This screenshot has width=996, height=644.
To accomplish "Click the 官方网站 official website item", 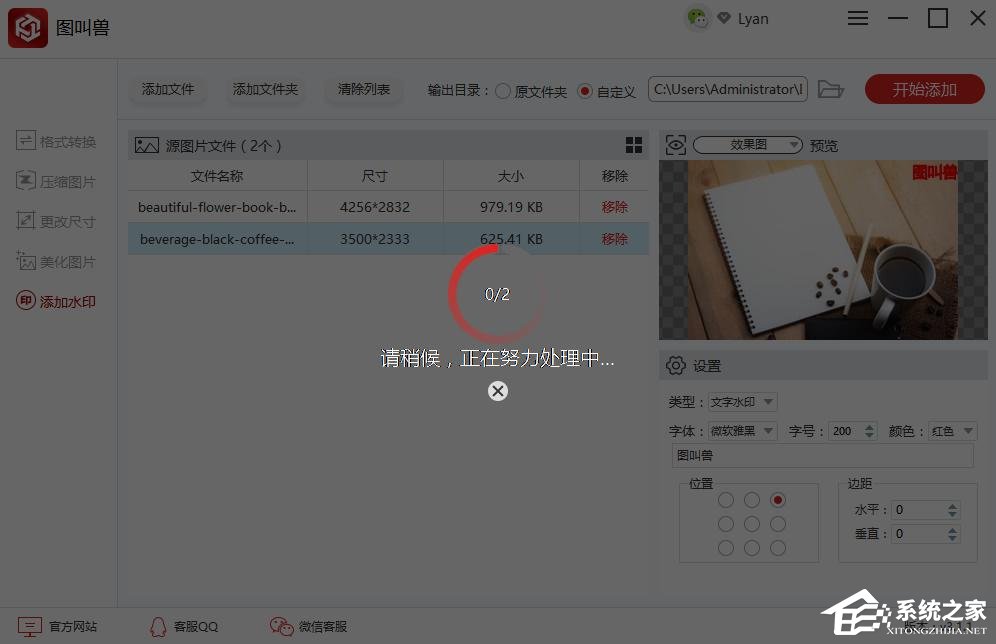I will (62, 626).
